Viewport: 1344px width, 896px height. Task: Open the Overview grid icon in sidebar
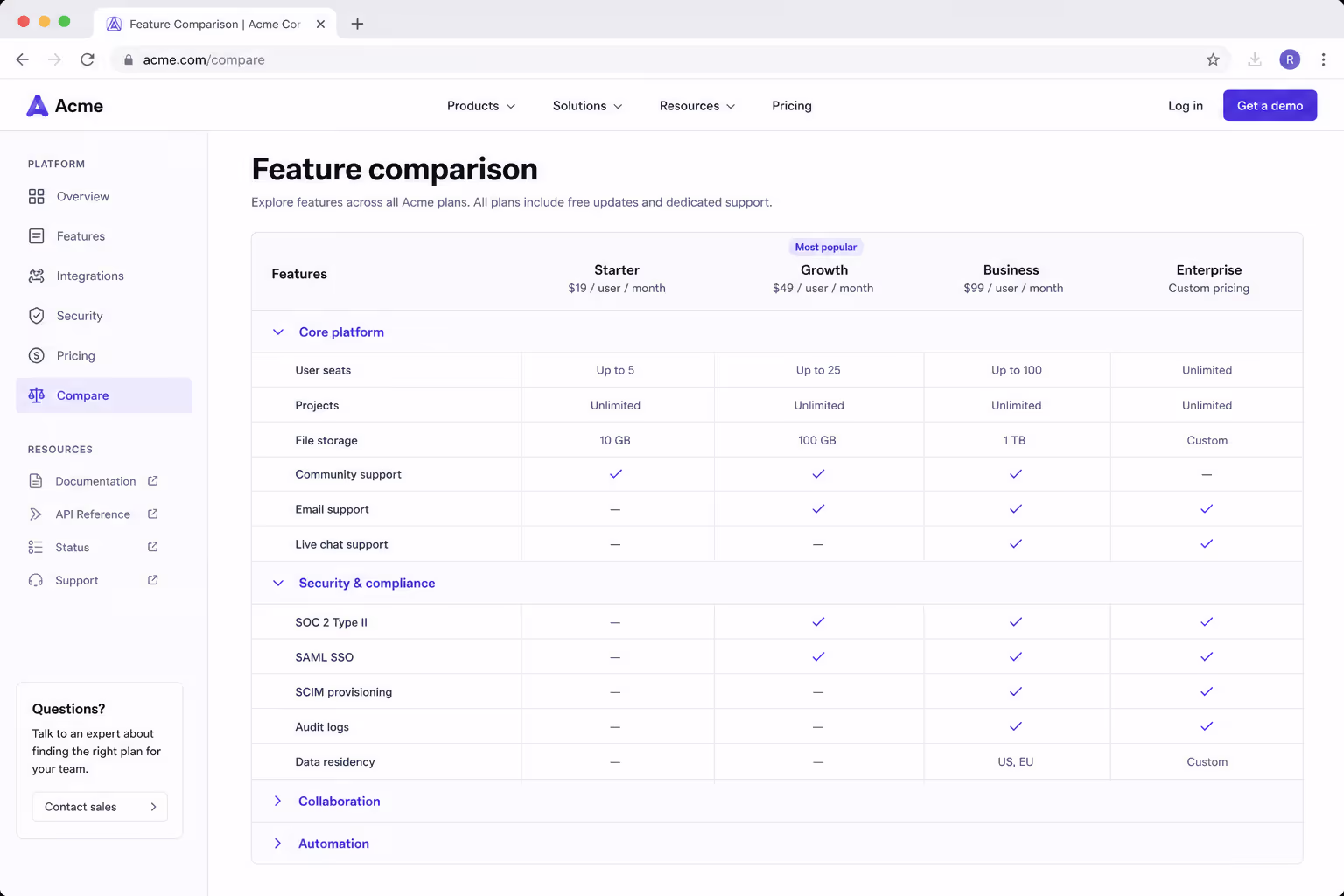[x=36, y=196]
